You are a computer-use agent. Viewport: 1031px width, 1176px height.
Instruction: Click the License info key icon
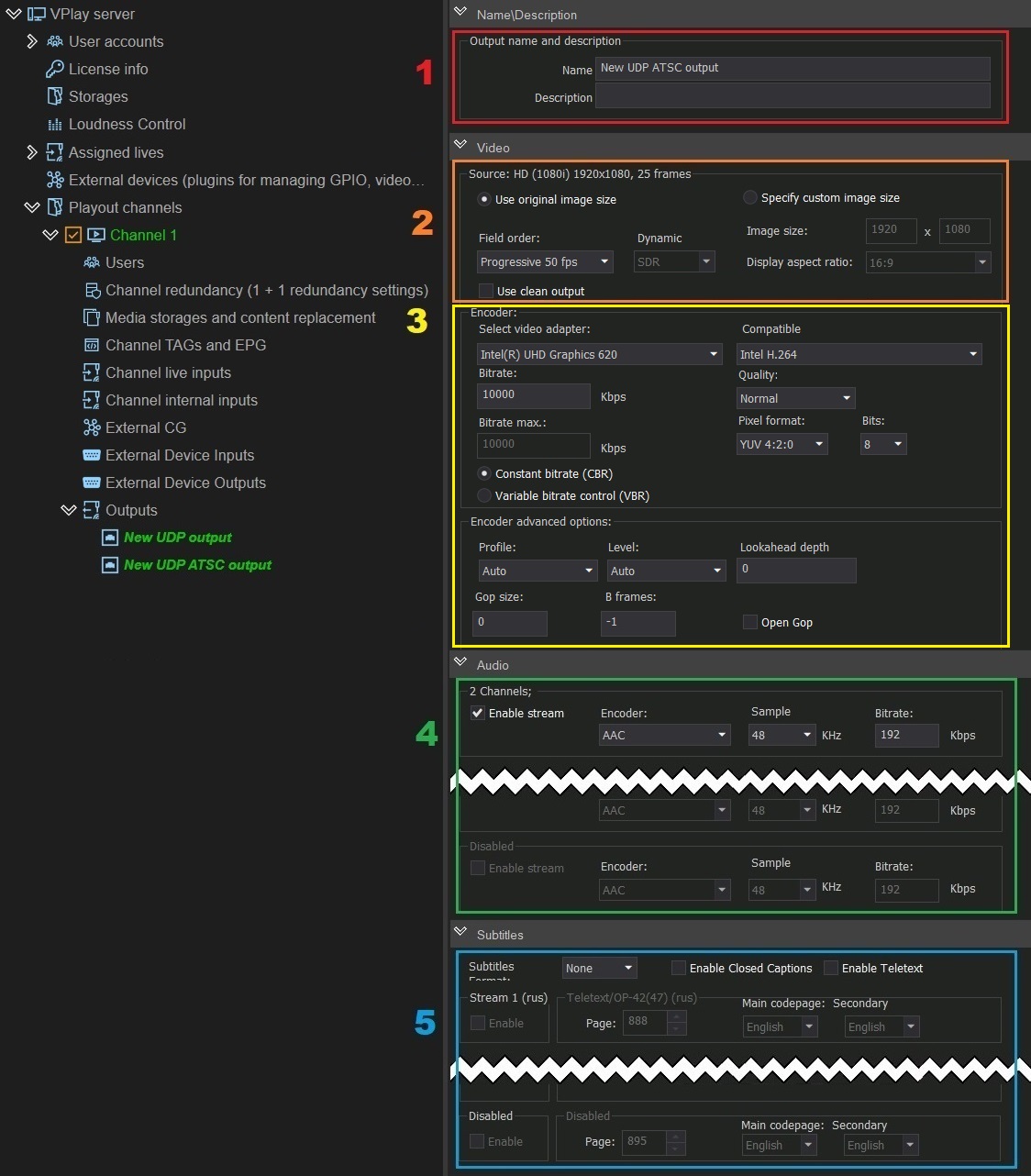coord(55,69)
